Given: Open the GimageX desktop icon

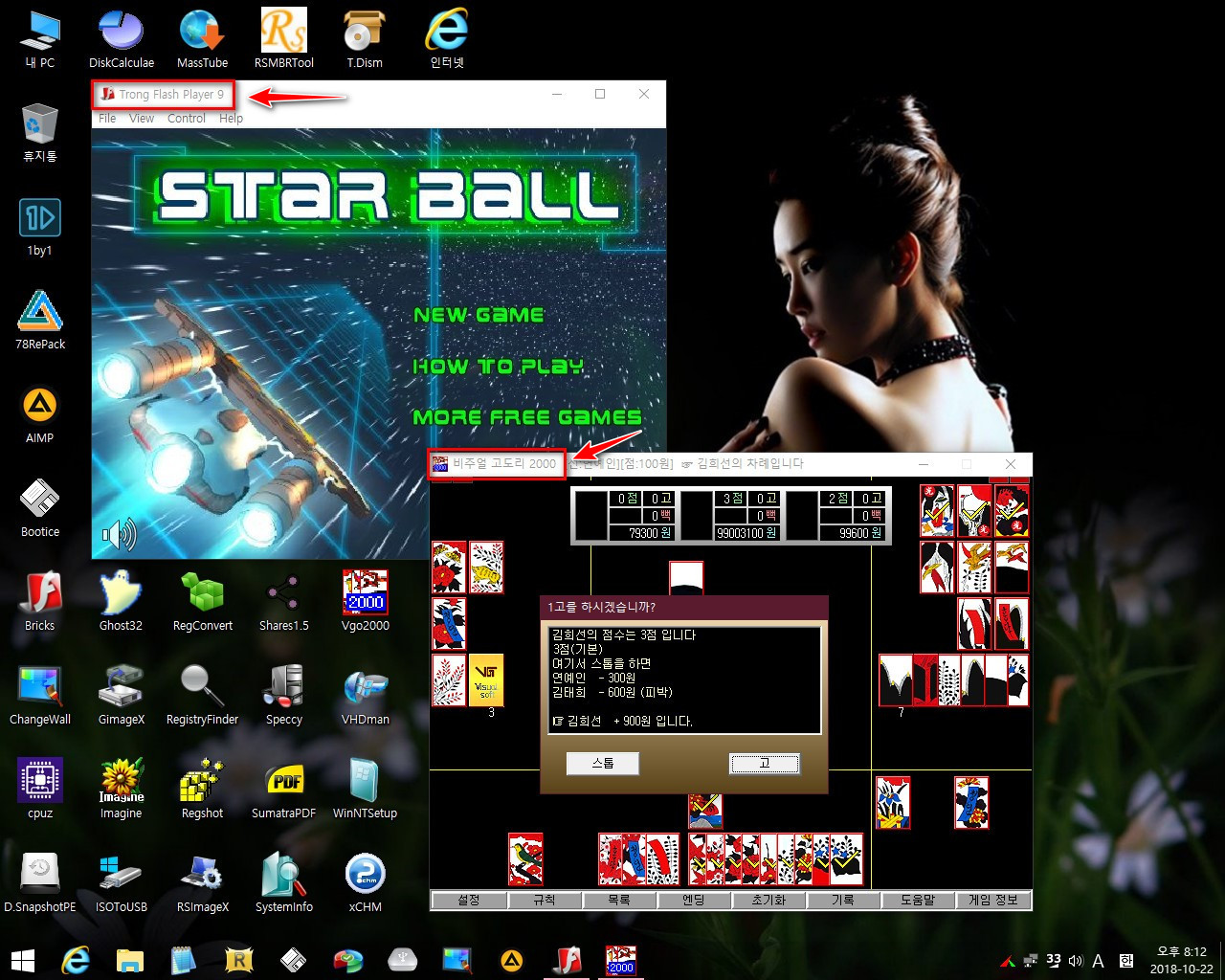Looking at the screenshot, I should [x=122, y=696].
